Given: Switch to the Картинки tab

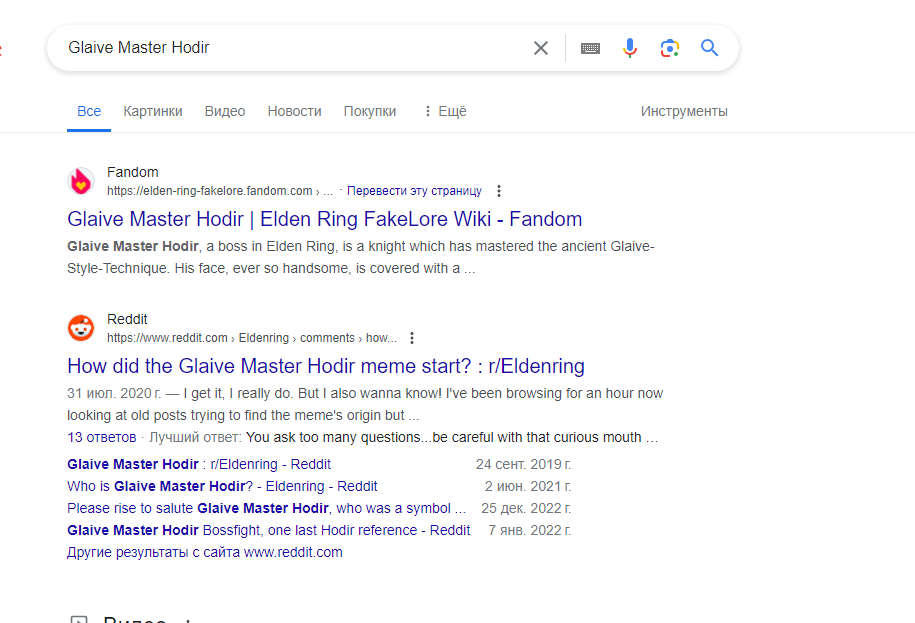Looking at the screenshot, I should [153, 111].
